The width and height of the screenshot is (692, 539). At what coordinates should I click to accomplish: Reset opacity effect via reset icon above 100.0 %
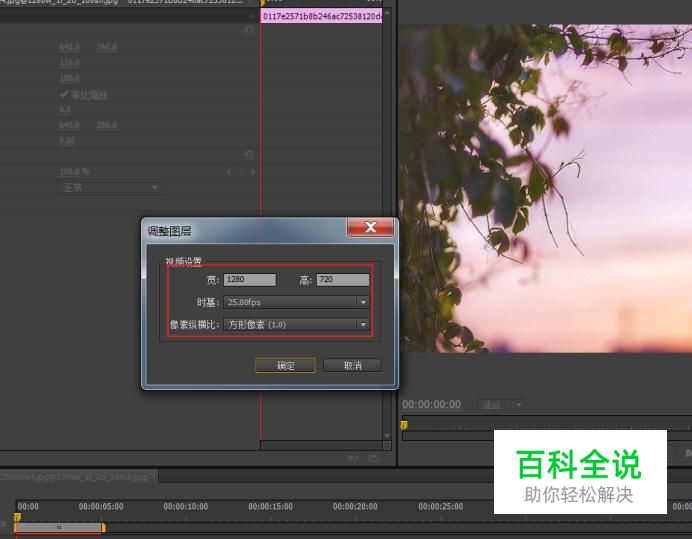[x=249, y=154]
